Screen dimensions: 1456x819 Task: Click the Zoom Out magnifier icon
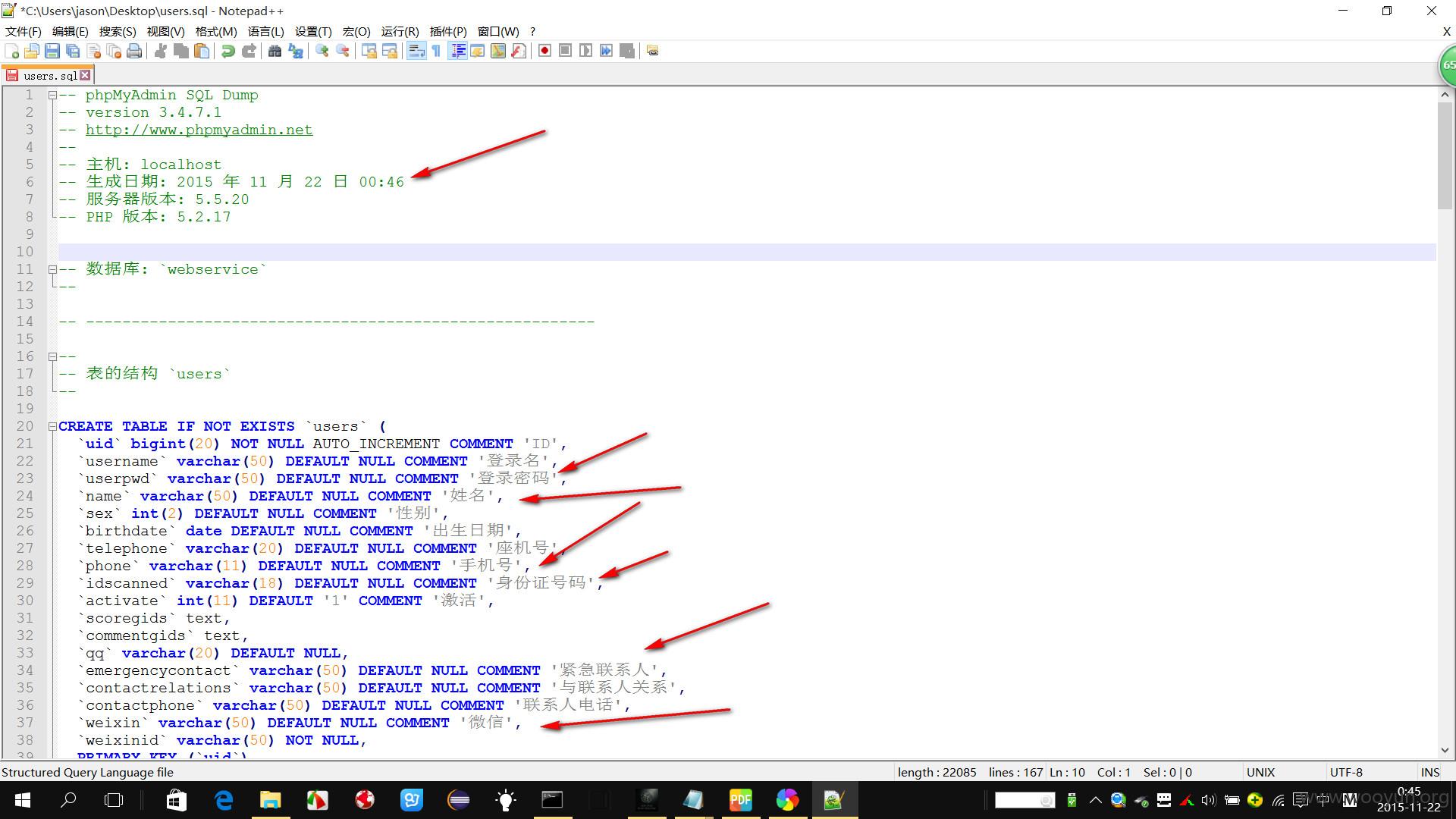(343, 51)
